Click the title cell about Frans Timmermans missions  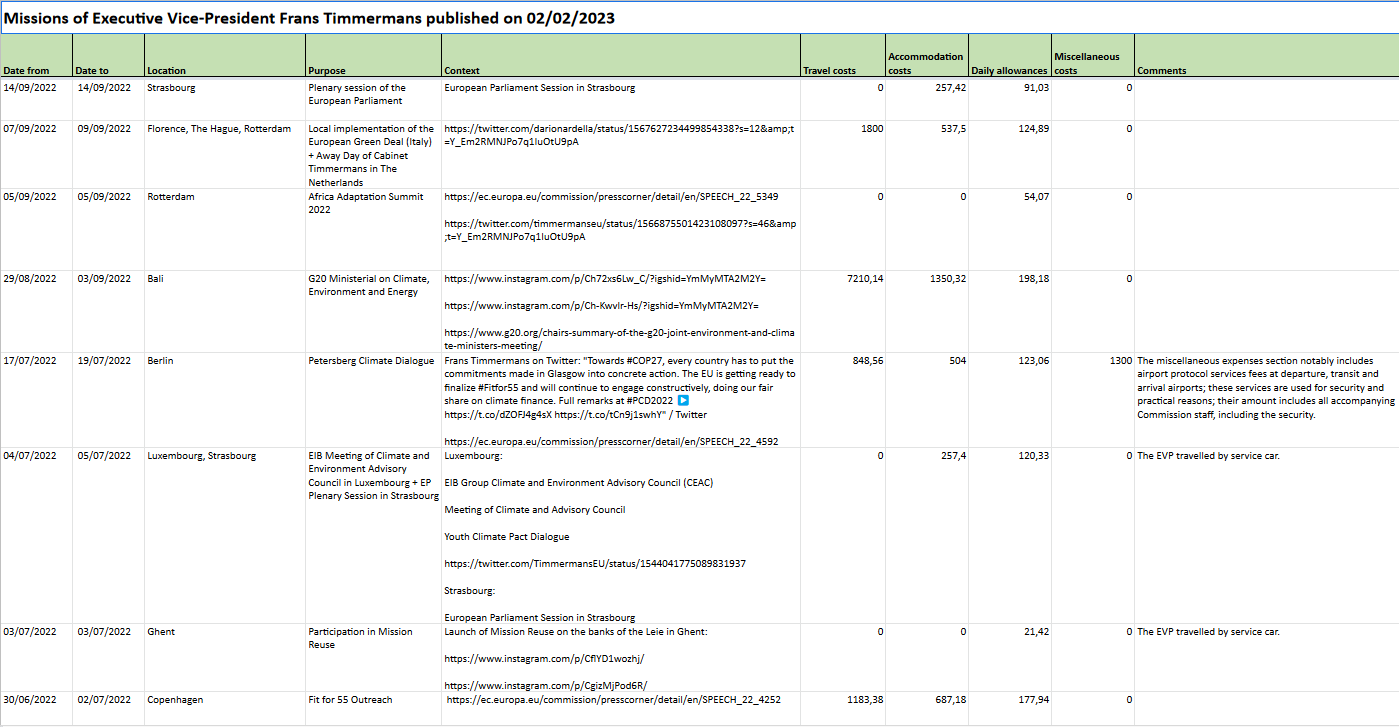point(310,18)
